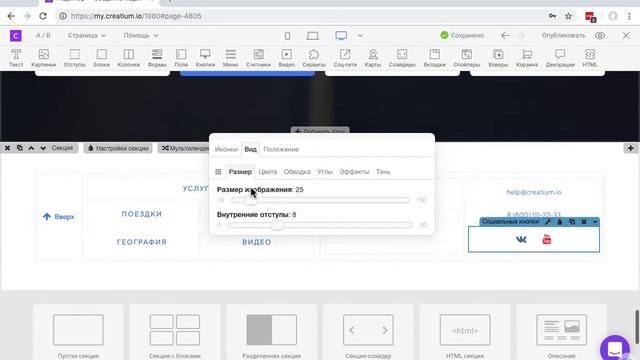Open style drop icon of Социальные кнопки
The height and width of the screenshot is (360, 640).
coord(560,222)
